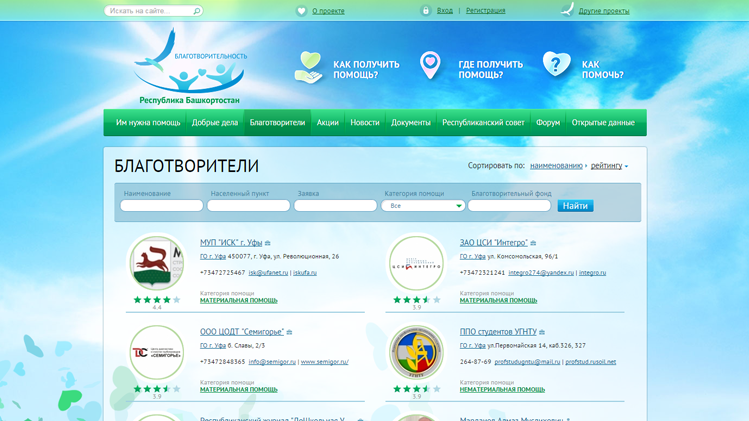Open the Другие проекты link
The image size is (749, 421).
[x=604, y=11]
